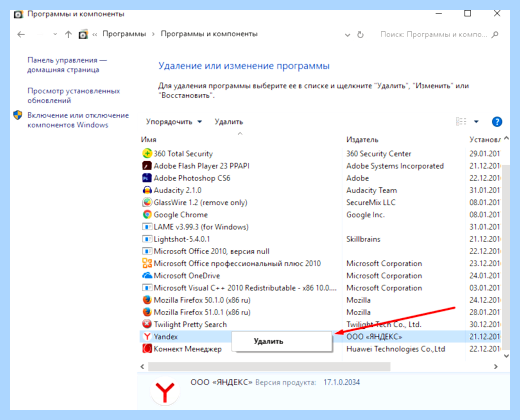
Task: Click the scroll right arrow
Action: [x=496, y=367]
